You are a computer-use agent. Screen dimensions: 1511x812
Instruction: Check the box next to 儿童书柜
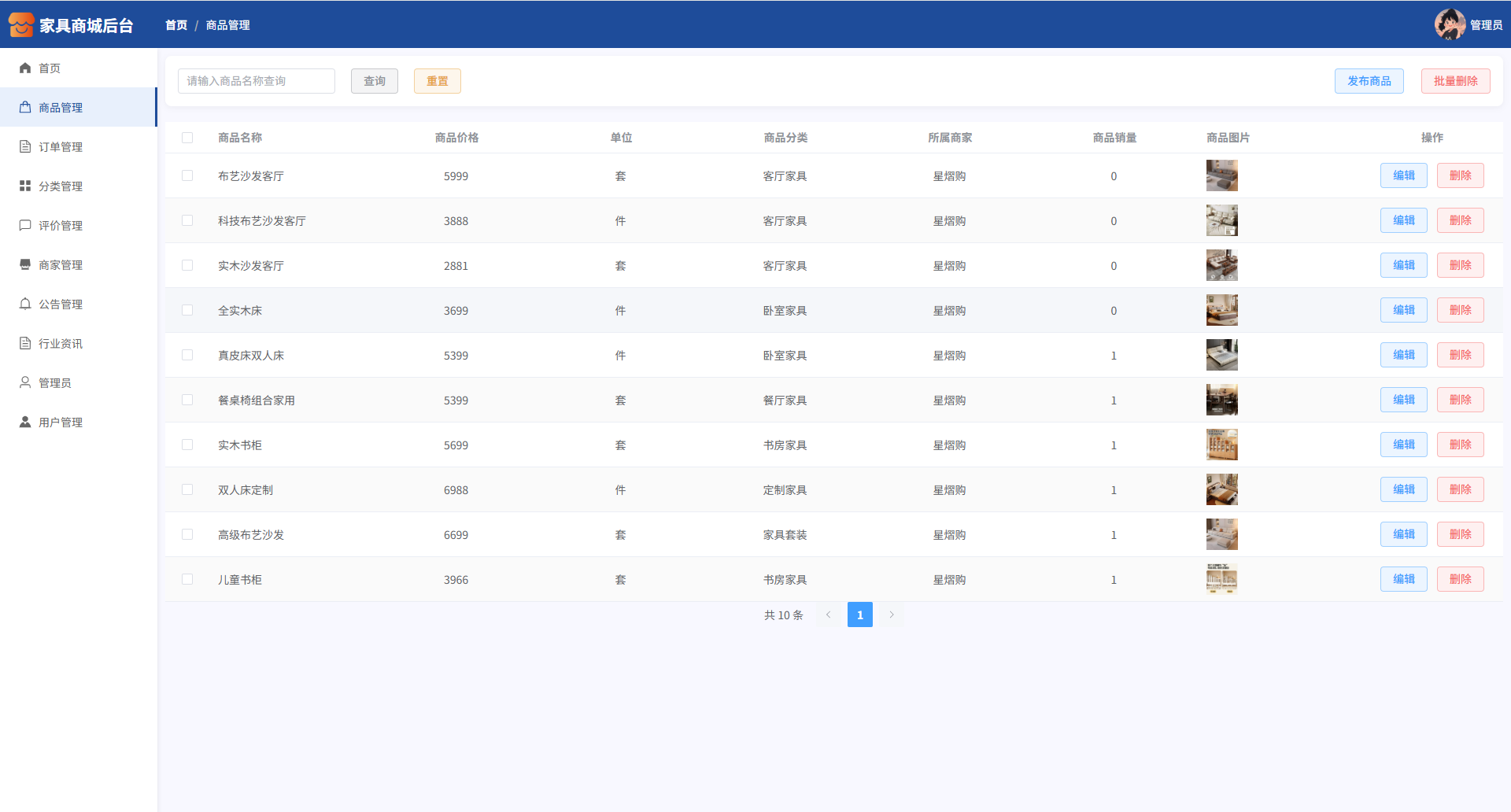187,580
